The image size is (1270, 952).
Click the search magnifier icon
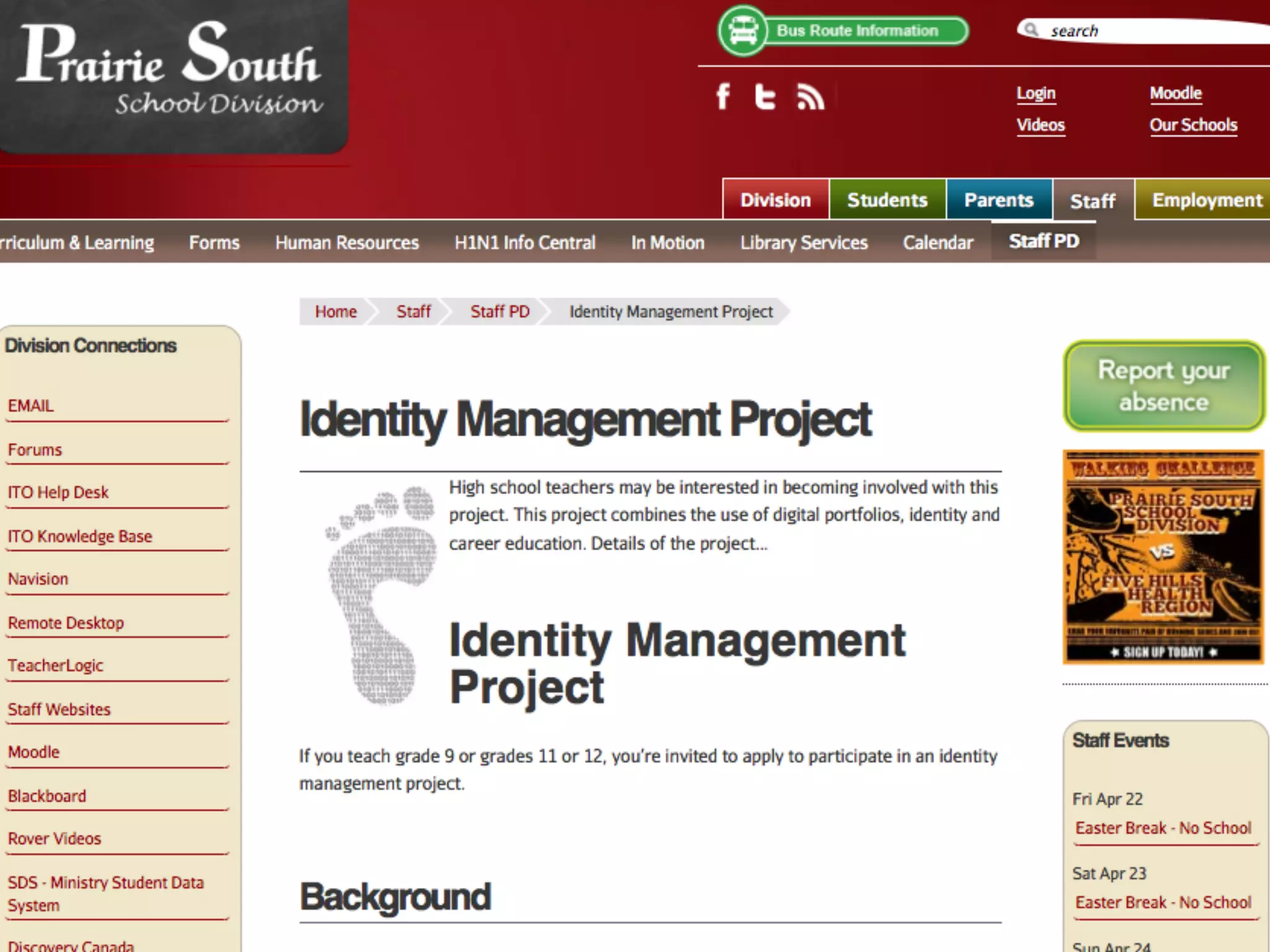[x=1031, y=30]
